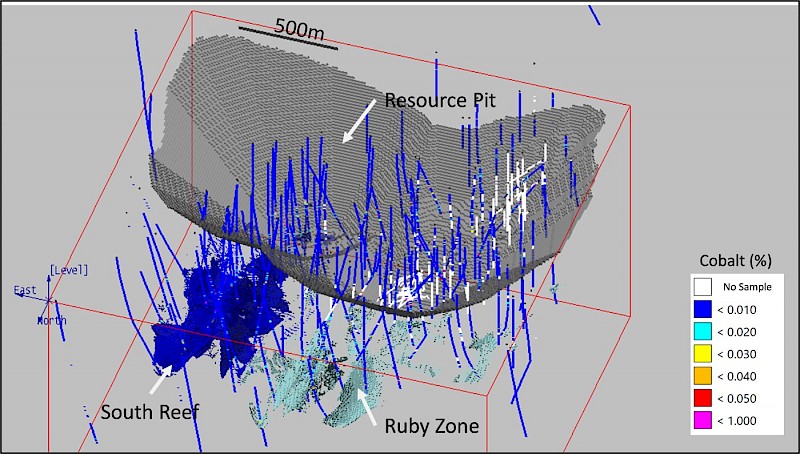Viewport: 800px width, 454px height.
Task: Click the red < 0.050 legend swatch
Action: pyautogui.click(x=703, y=398)
